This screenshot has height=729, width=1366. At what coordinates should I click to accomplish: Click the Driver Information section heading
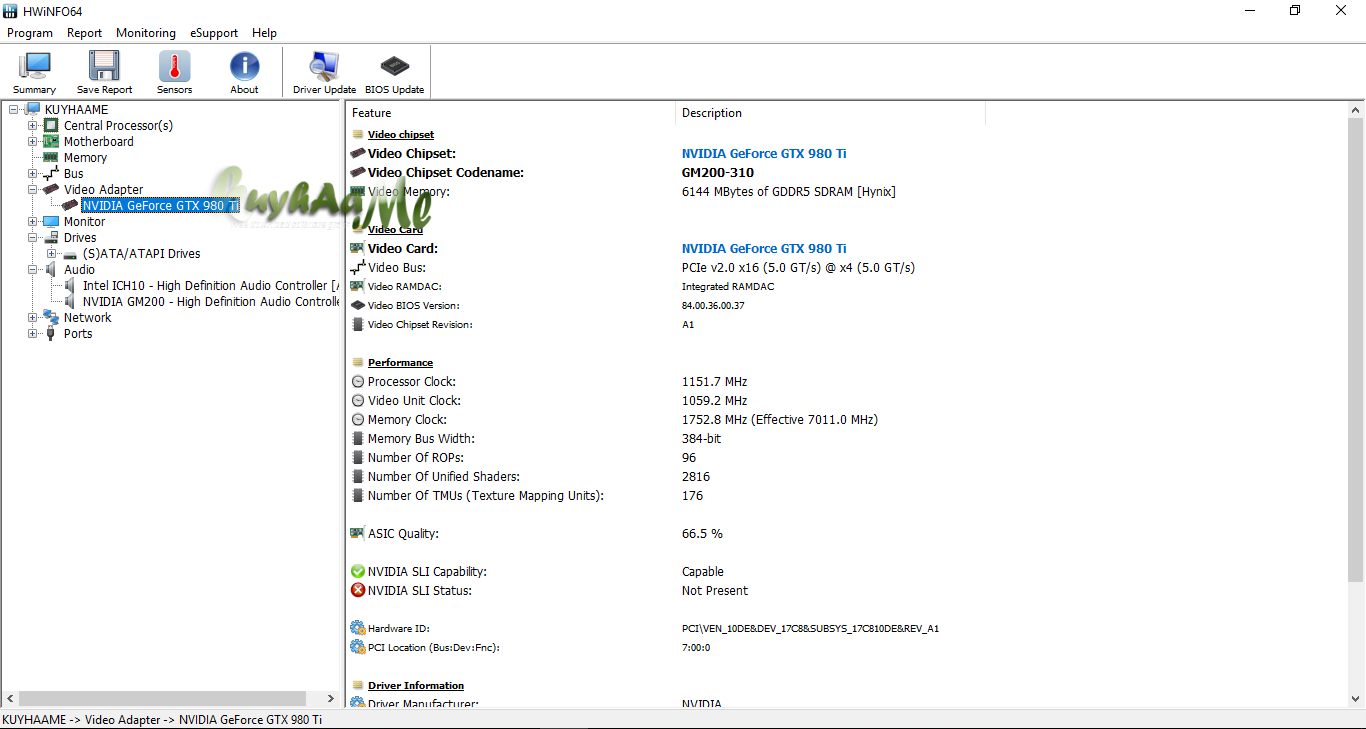(x=416, y=685)
